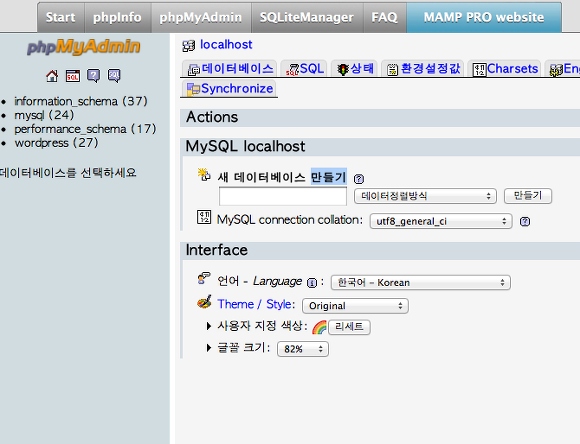Open help icon next to 만들기 heading
The width and height of the screenshot is (580, 444).
(x=359, y=179)
